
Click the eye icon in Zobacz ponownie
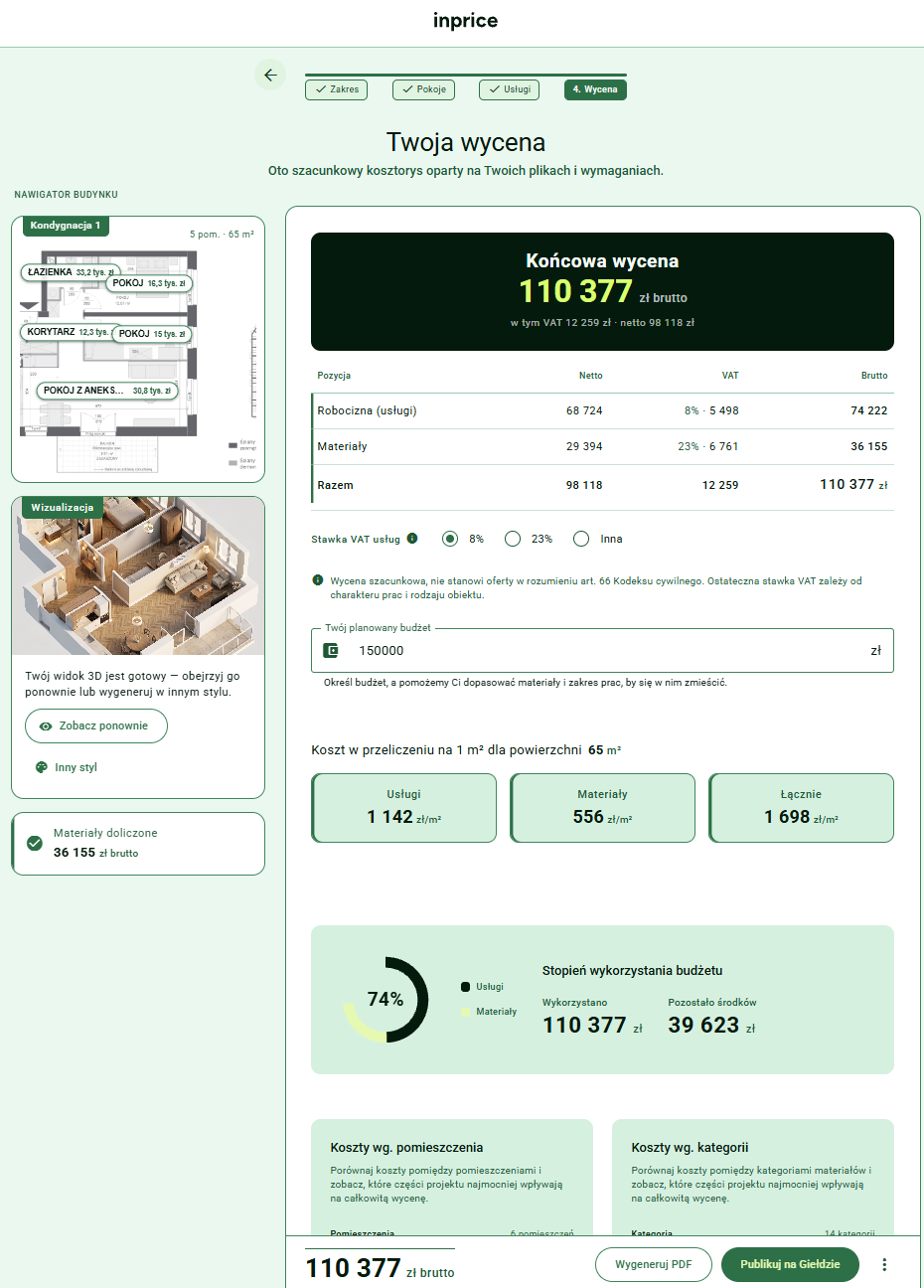tap(46, 726)
